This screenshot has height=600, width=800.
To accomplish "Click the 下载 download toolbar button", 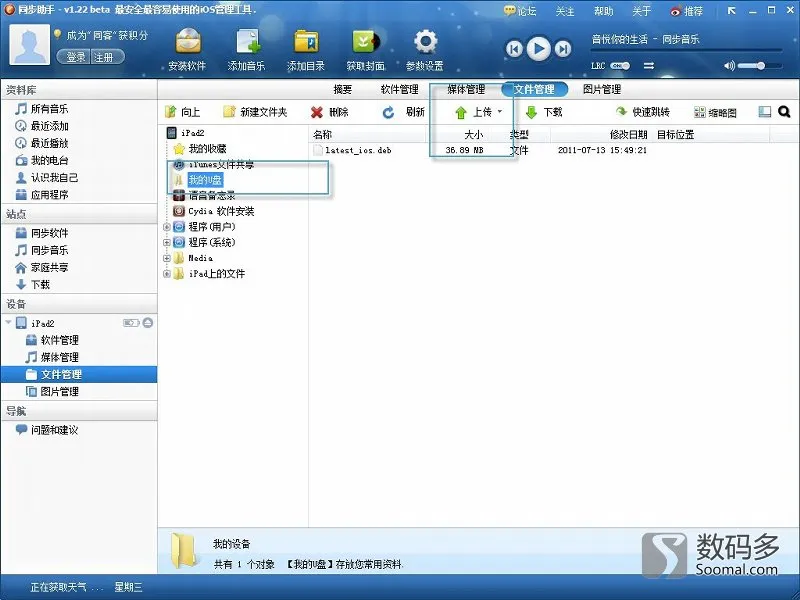I will 544,112.
